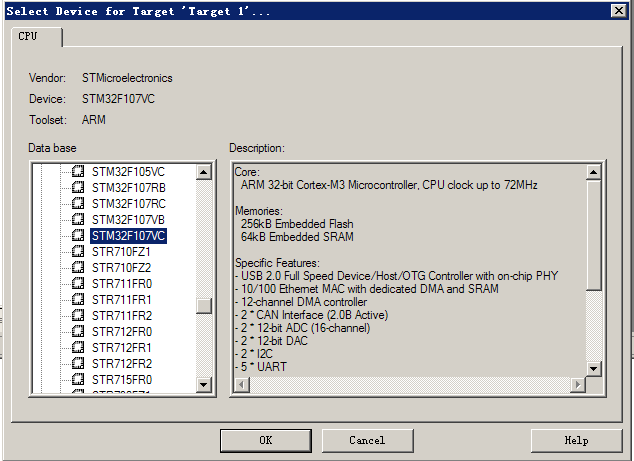Click the Vendor value STMicroelectronics
The width and height of the screenshot is (634, 461).
pyautogui.click(x=127, y=78)
